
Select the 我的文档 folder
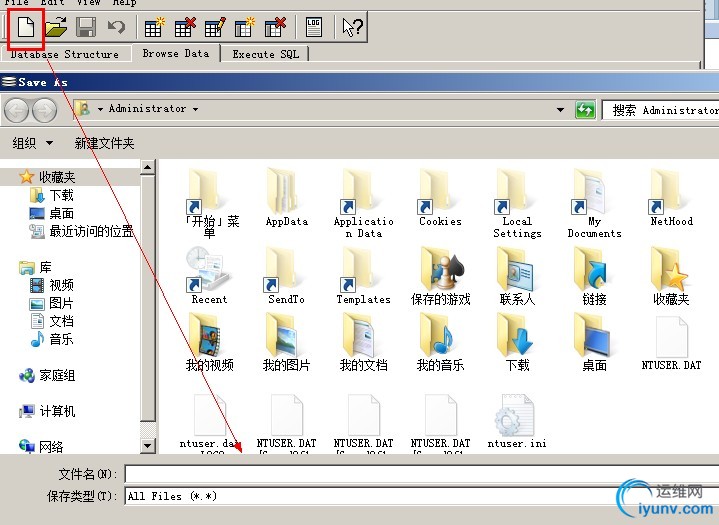pos(364,342)
